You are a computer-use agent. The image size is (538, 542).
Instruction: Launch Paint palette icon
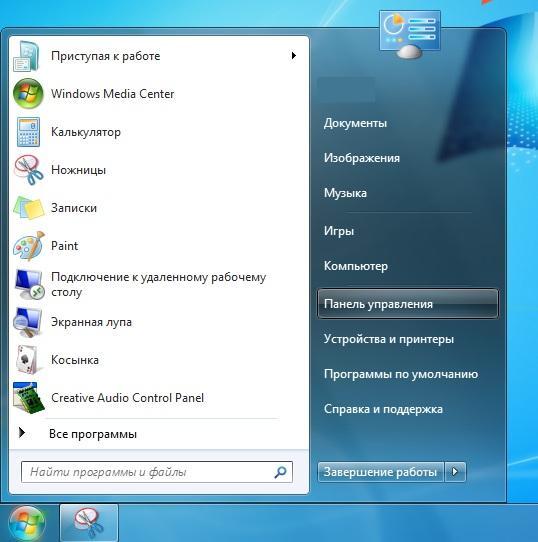tap(29, 246)
